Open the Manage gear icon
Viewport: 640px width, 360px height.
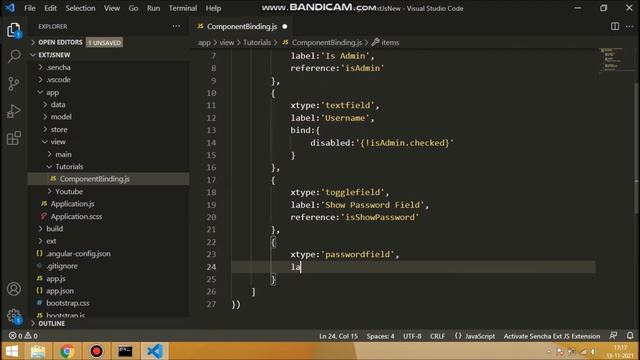(13, 316)
